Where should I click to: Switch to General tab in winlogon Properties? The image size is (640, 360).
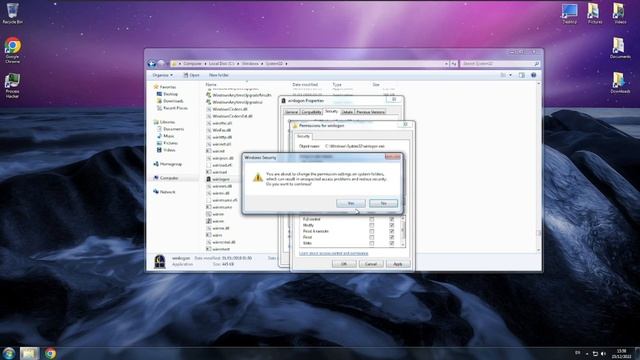291,112
